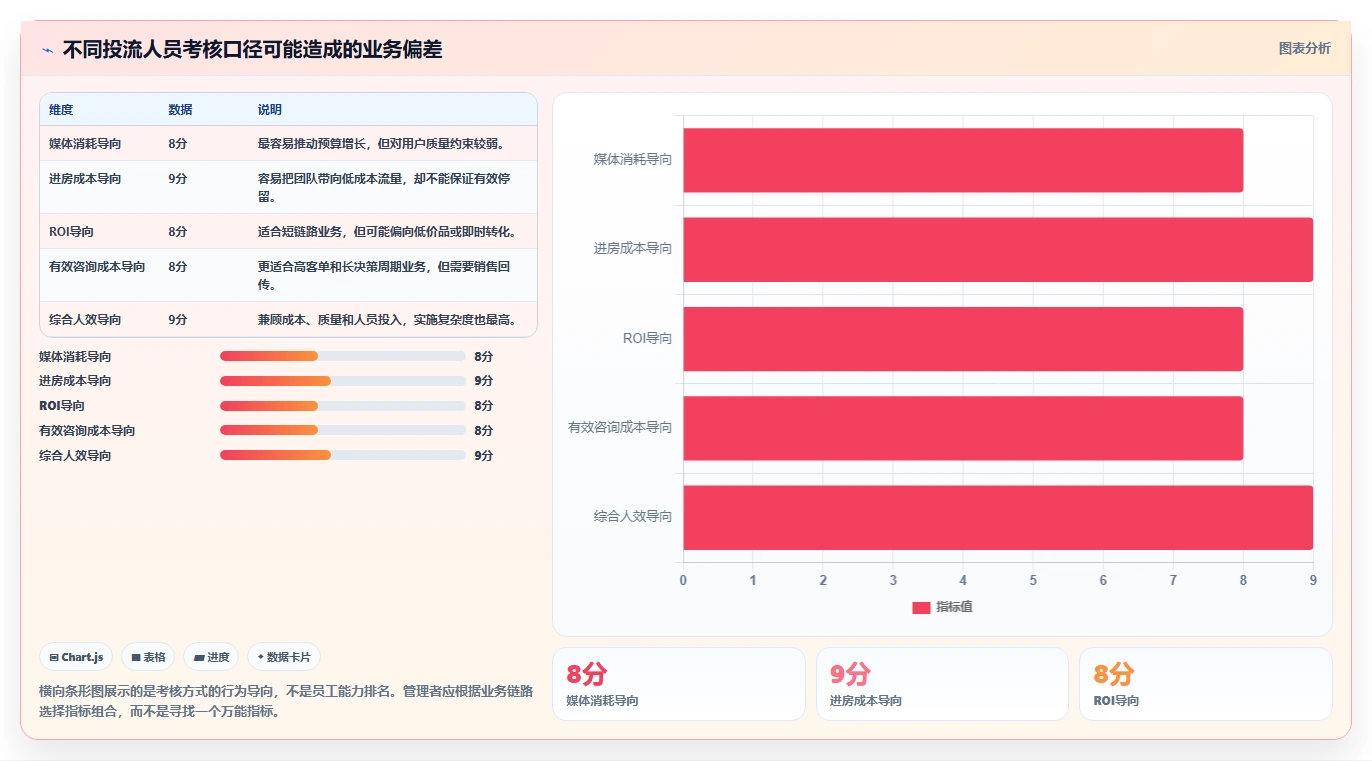Click the footnote paragraph starting 横向条形图展示
Screen dimensions: 1372x761
(x=286, y=702)
